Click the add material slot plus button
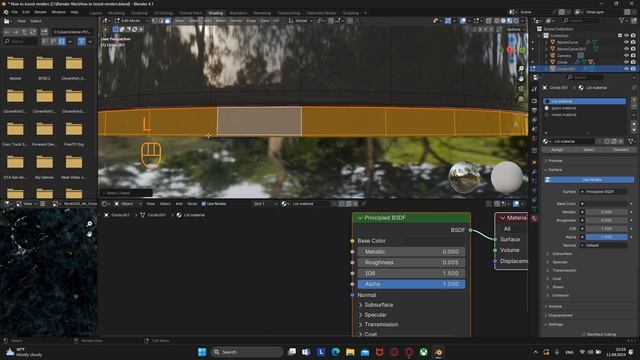This screenshot has width=640, height=360. [634, 100]
